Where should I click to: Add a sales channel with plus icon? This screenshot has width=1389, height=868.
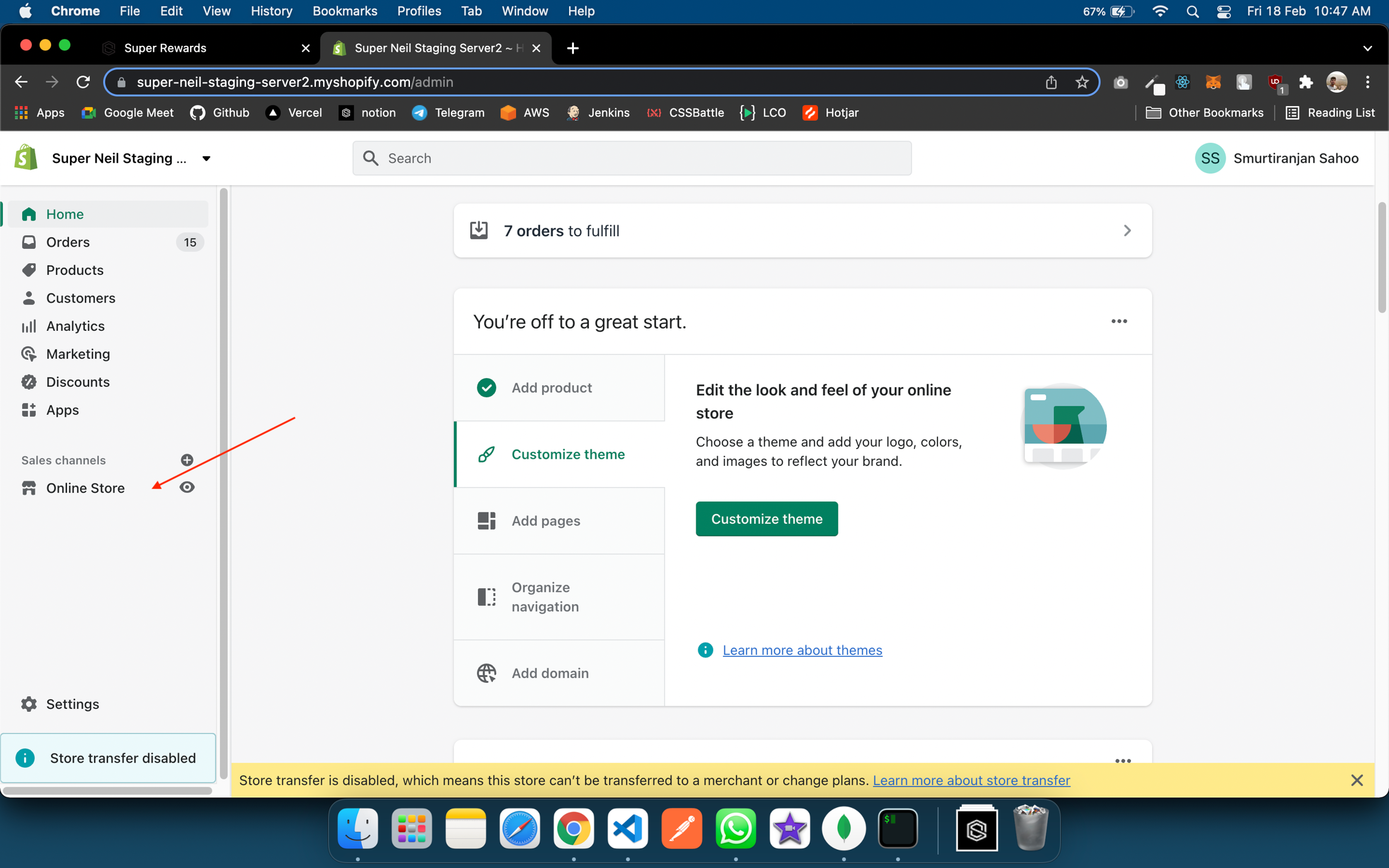[x=187, y=460]
